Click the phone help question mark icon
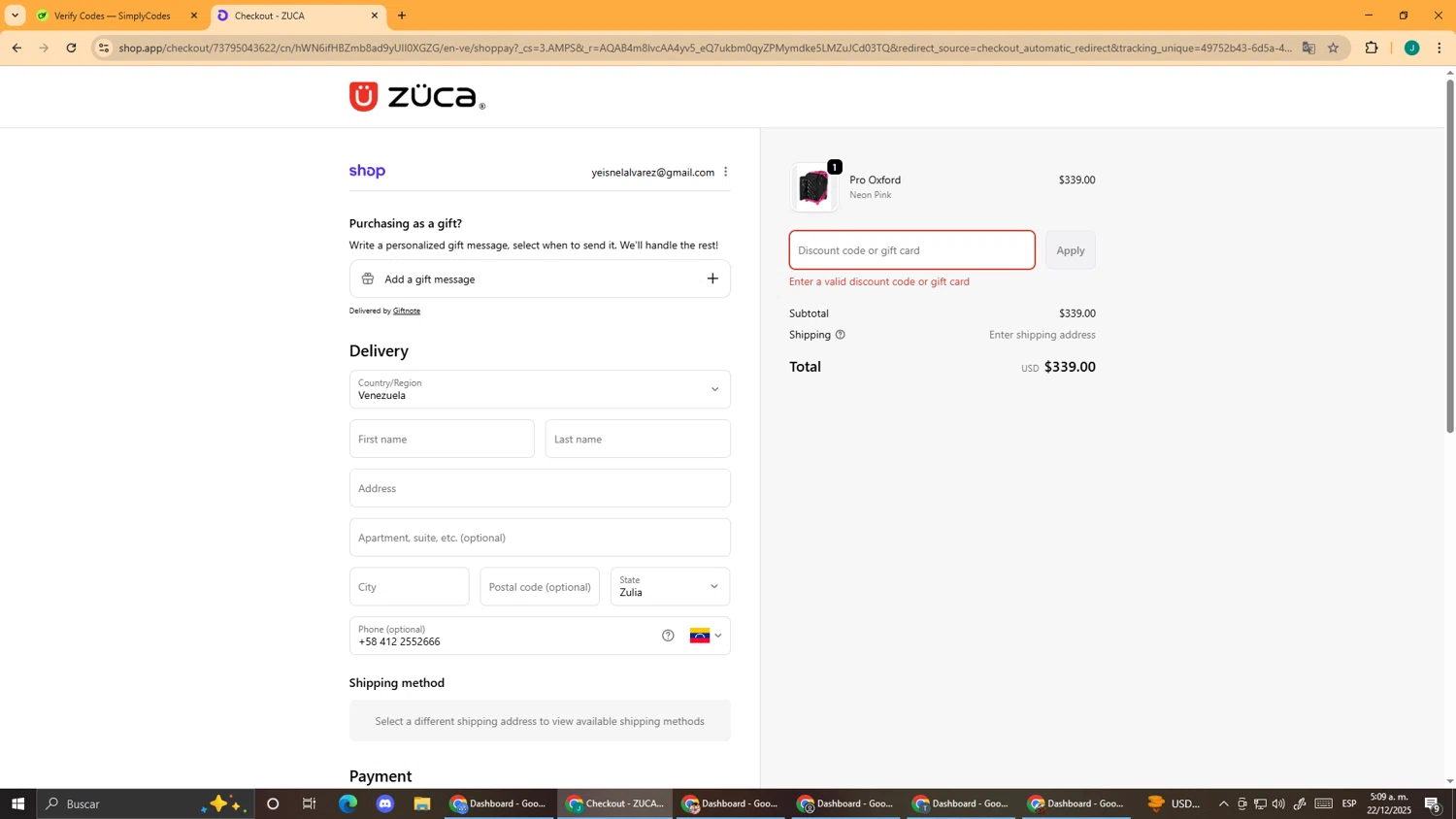The image size is (1456, 819). 668,636
